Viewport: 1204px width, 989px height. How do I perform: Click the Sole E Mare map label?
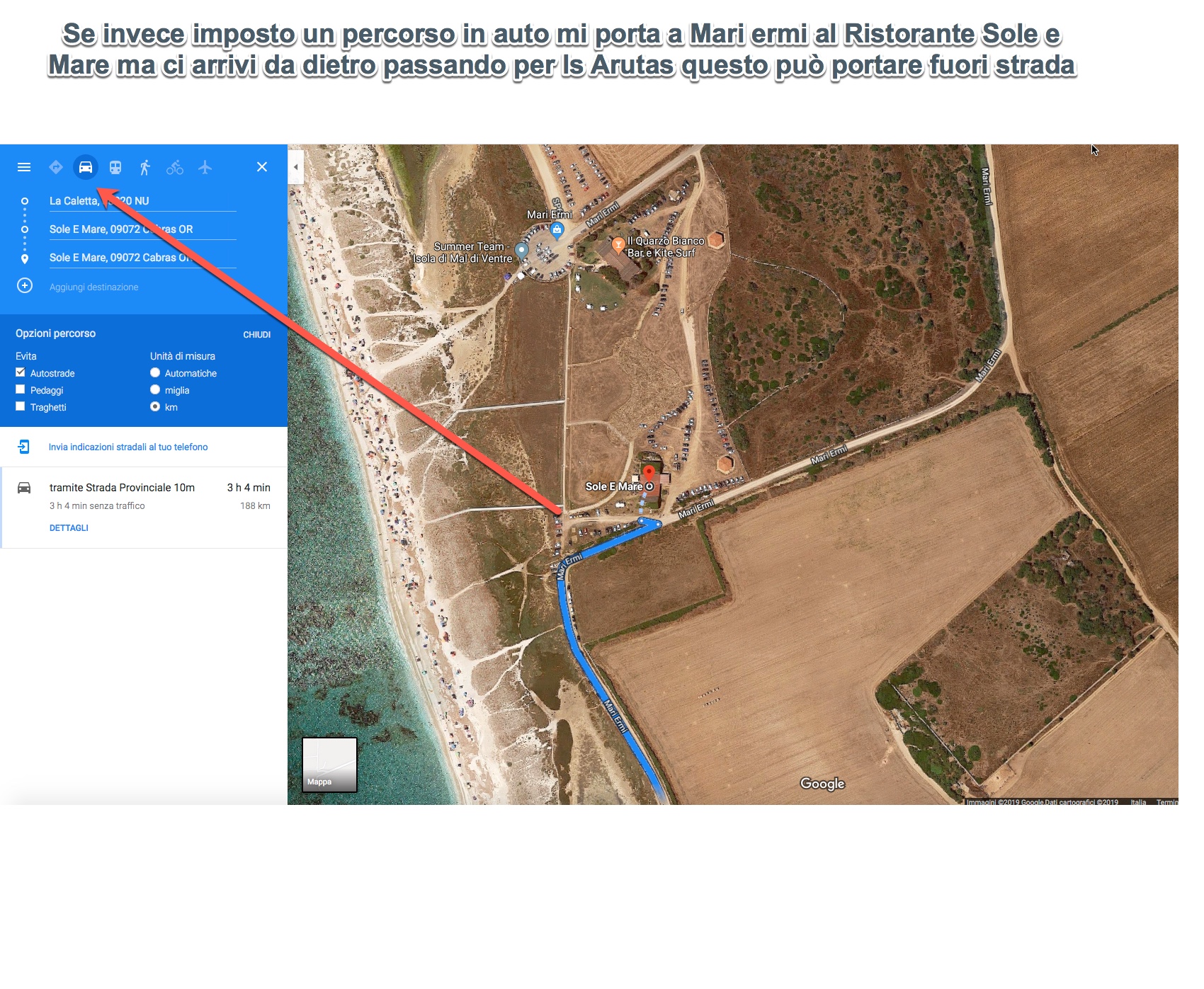point(614,487)
